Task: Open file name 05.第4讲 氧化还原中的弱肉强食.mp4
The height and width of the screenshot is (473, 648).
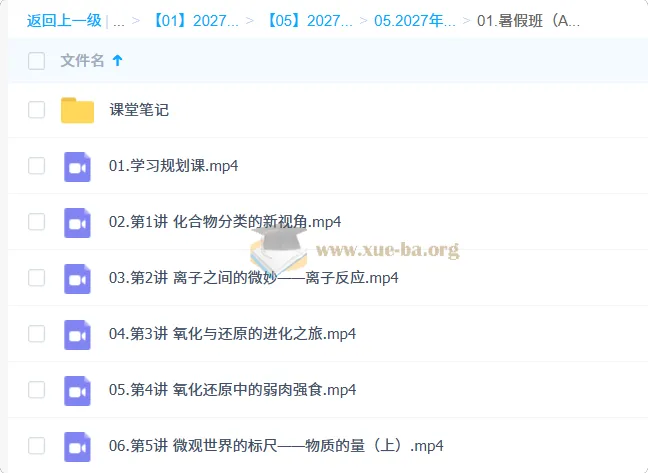Action: [x=232, y=390]
